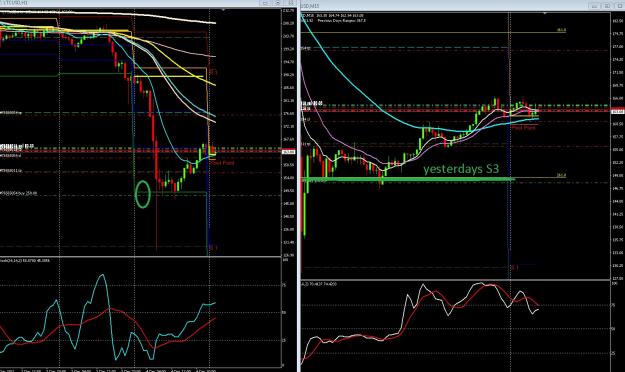Click the current price tag on M15 scale
This screenshot has height=372, width=625.
pos(618,112)
